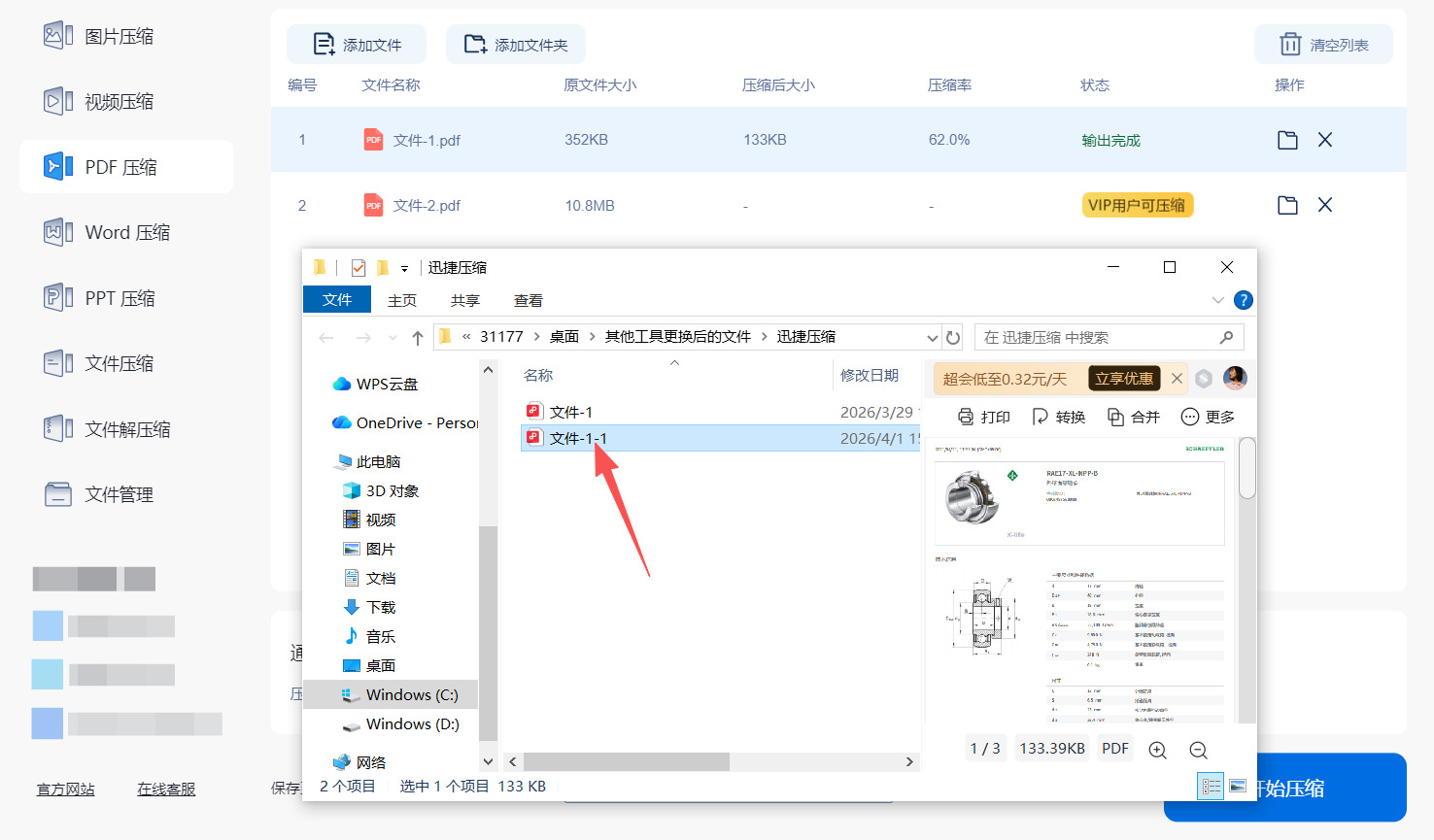Viewport: 1434px width, 840px height.
Task: Click the 添加文件夹 button
Action: [x=516, y=45]
